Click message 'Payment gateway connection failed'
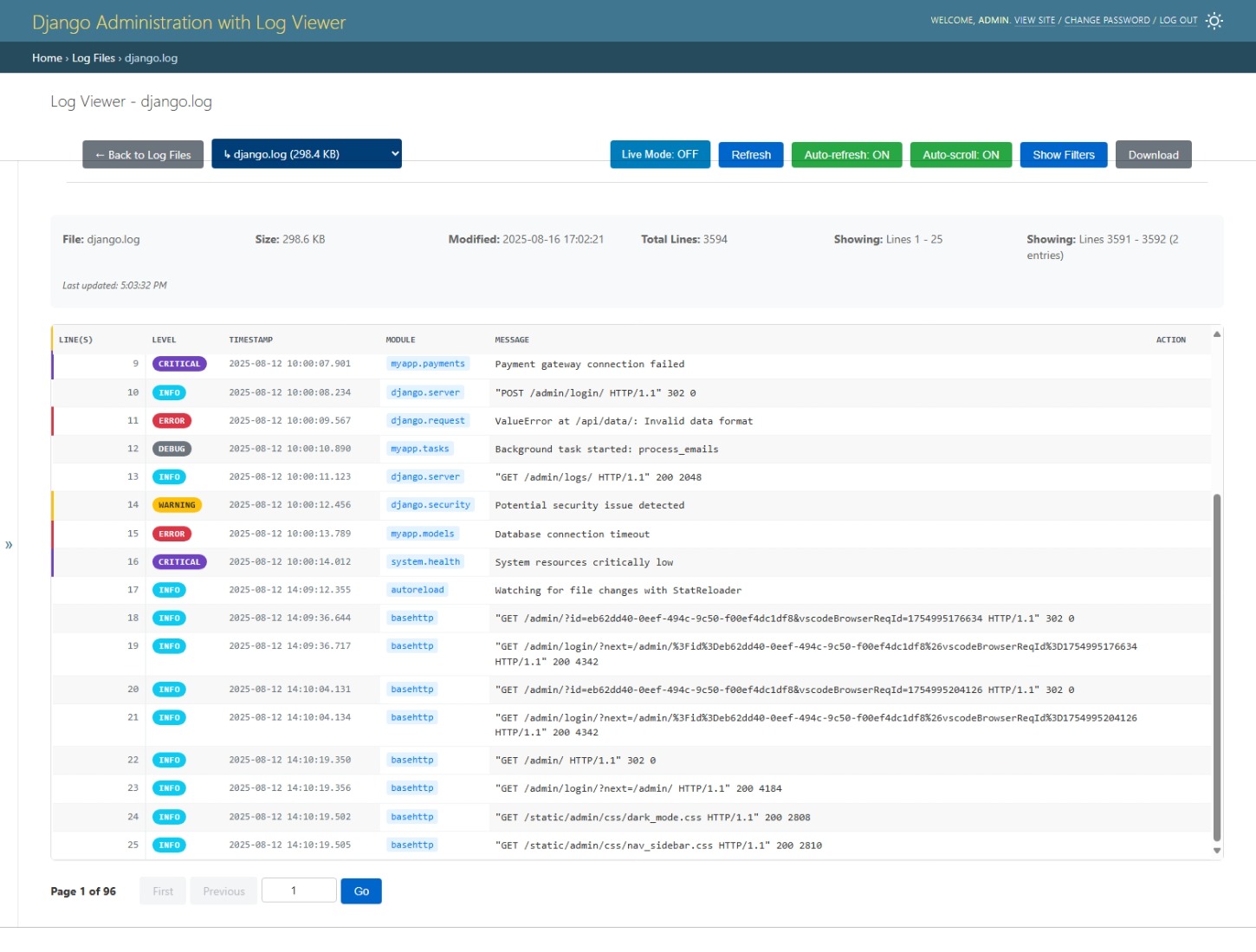1256x952 pixels. (590, 365)
